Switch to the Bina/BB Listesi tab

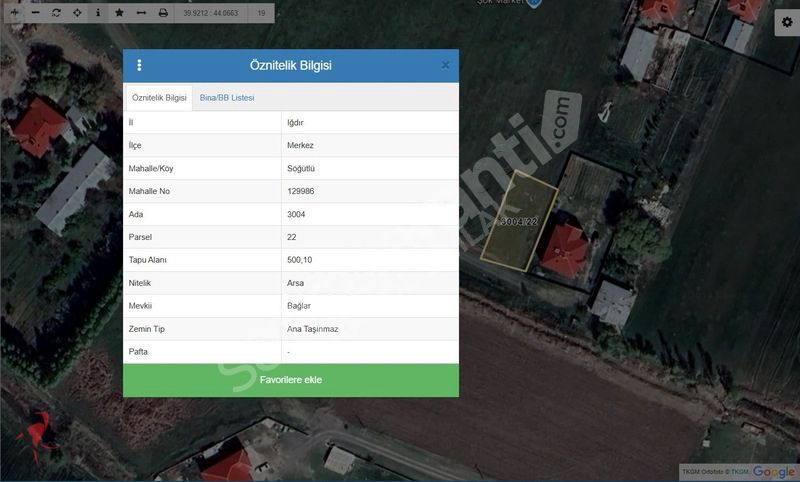[227, 97]
